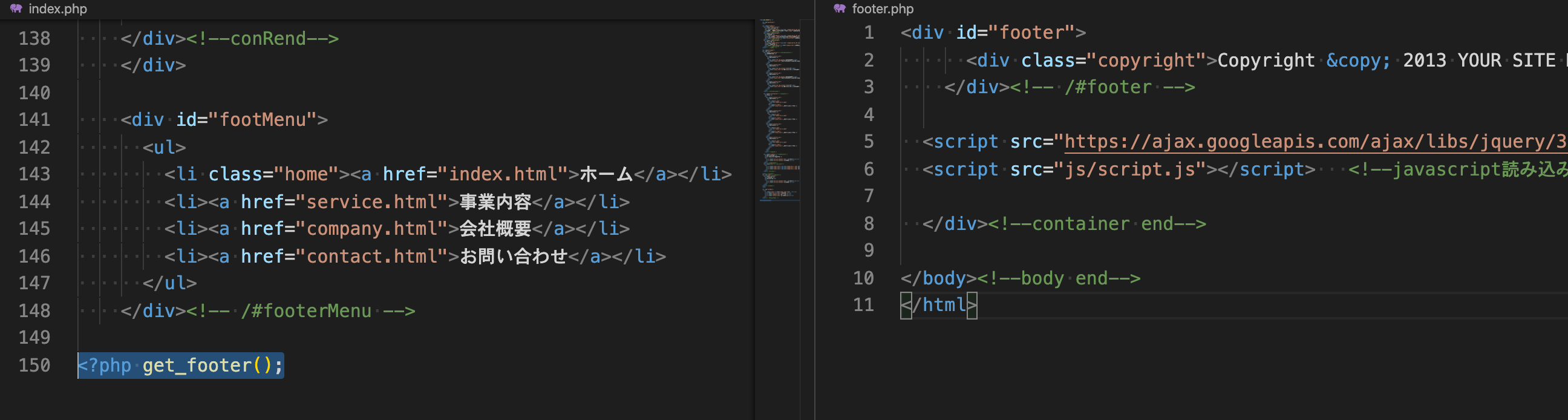Click line number 11 in footer.php
Image resolution: width=1568 pixels, height=420 pixels.
coord(864,304)
